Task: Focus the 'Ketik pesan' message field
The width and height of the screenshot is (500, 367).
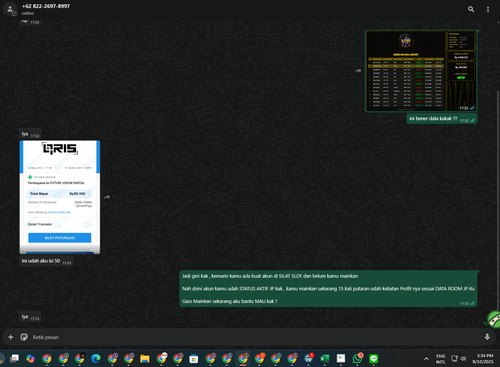Action: (255, 337)
